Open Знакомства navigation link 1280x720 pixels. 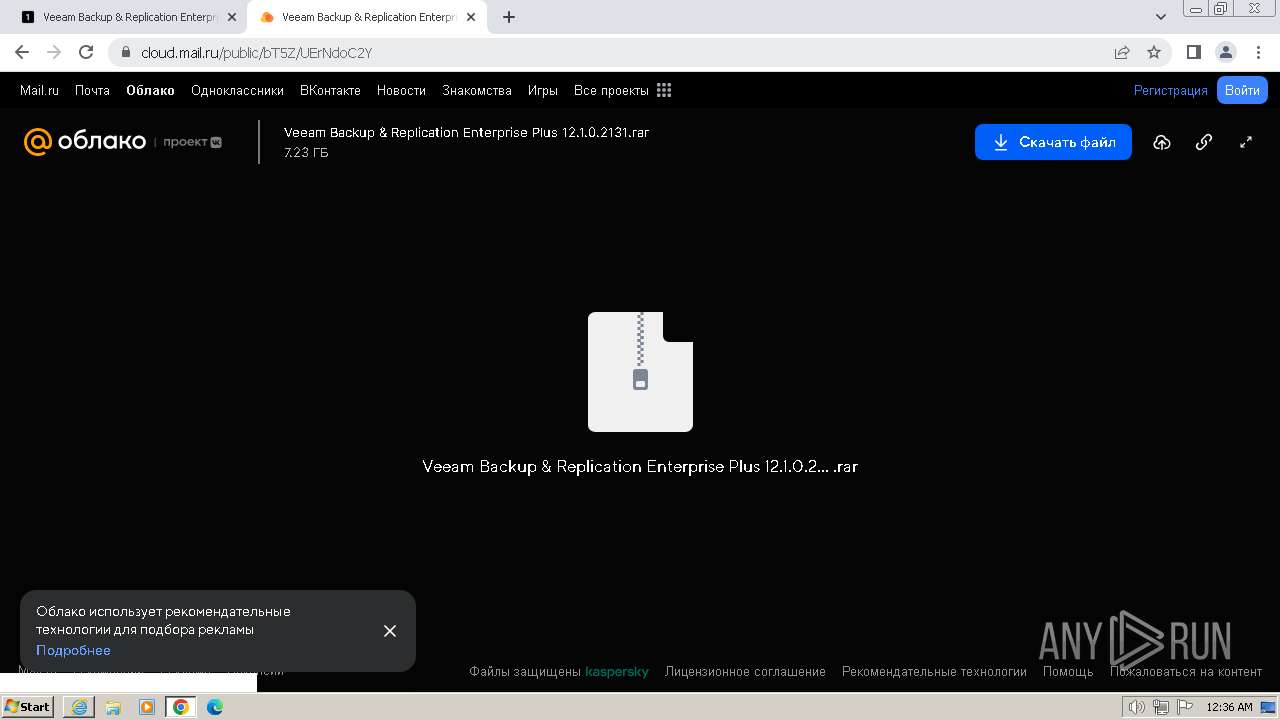tap(477, 90)
